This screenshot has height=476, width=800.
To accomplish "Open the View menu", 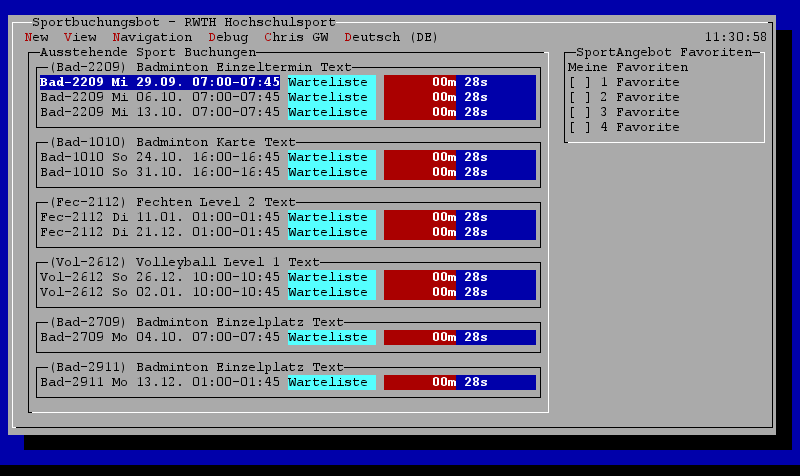I will click(x=80, y=37).
